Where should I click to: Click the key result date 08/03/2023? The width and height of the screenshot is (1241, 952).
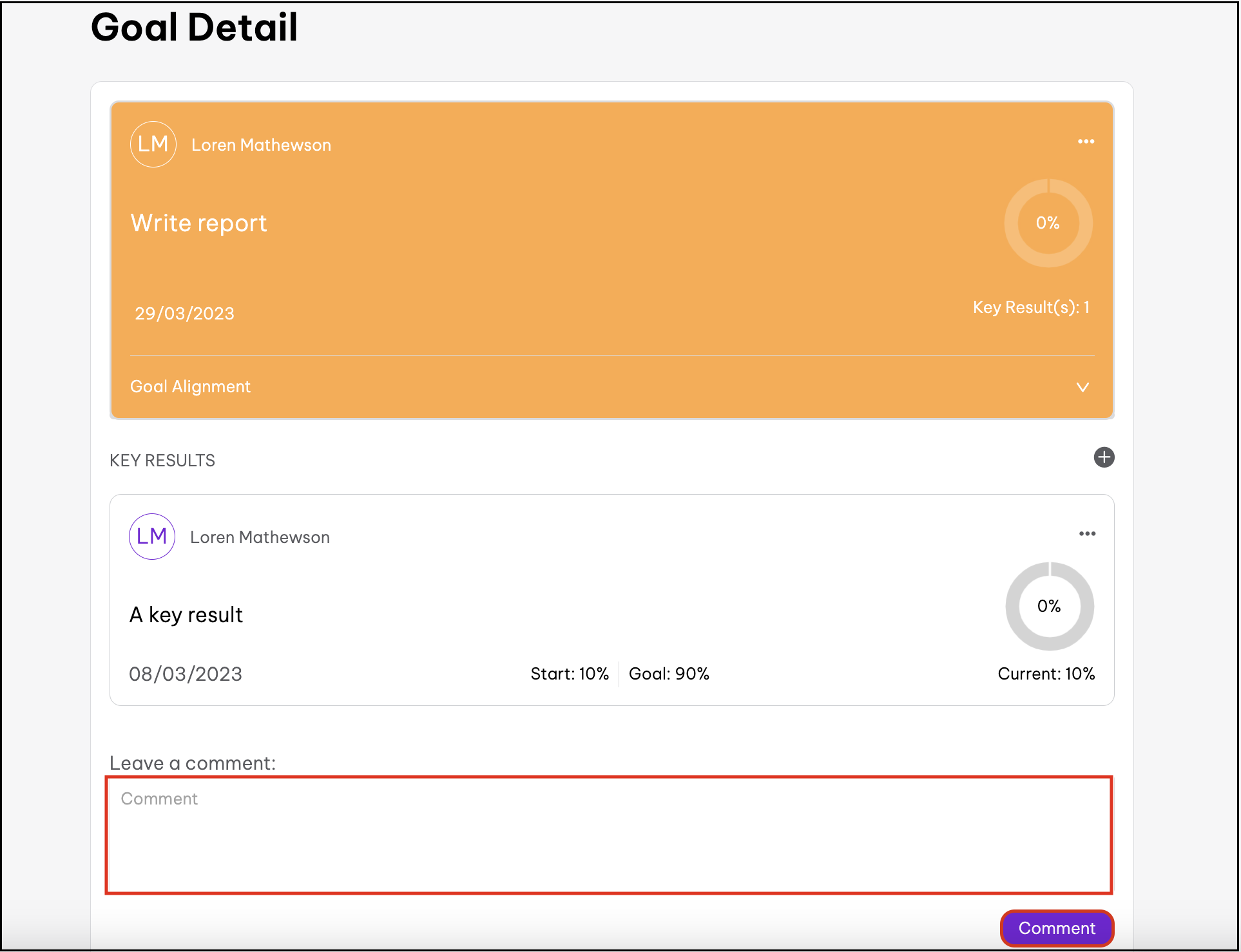tap(186, 674)
